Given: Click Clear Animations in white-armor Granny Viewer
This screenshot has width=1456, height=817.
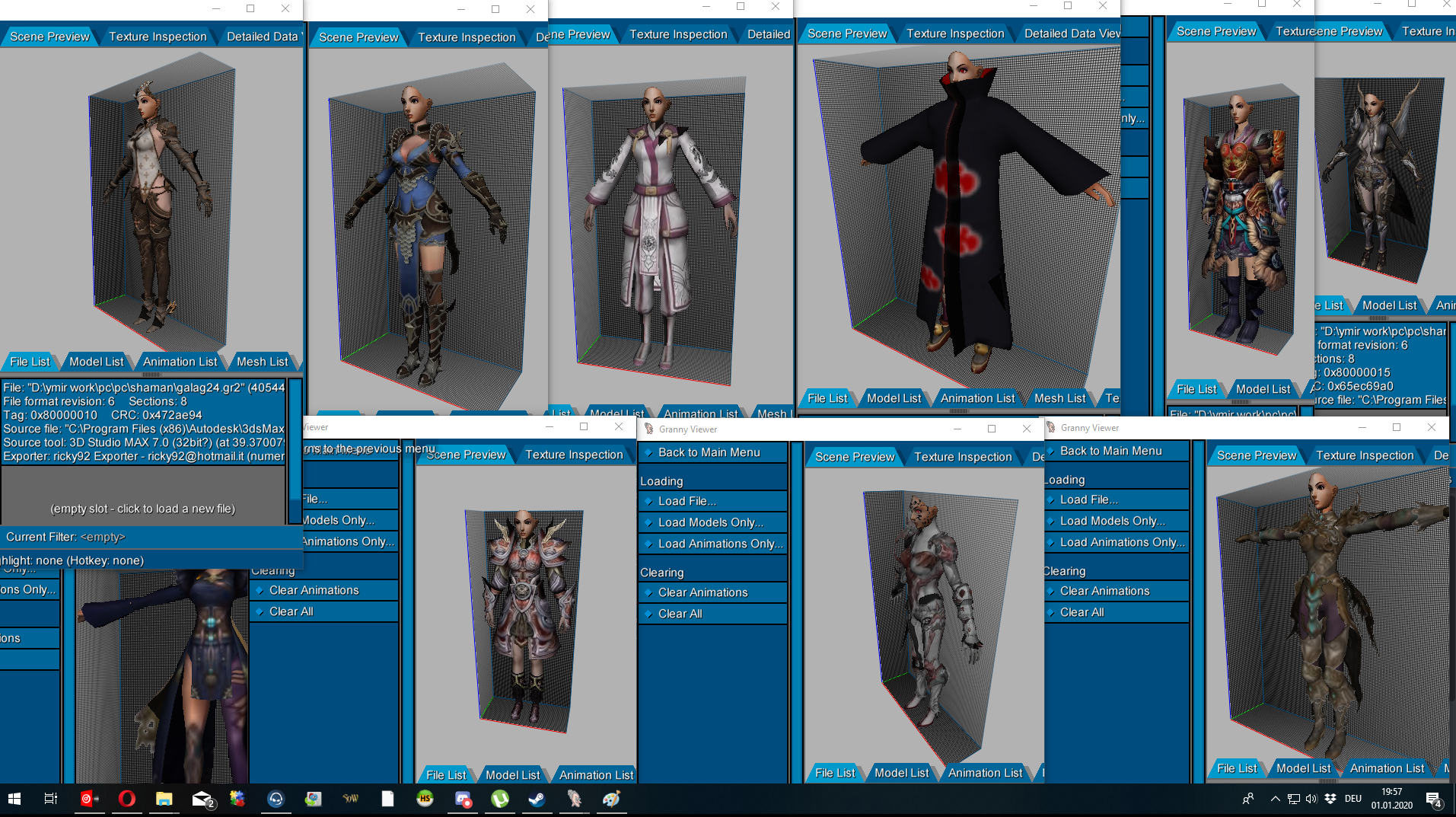Looking at the screenshot, I should click(713, 592).
